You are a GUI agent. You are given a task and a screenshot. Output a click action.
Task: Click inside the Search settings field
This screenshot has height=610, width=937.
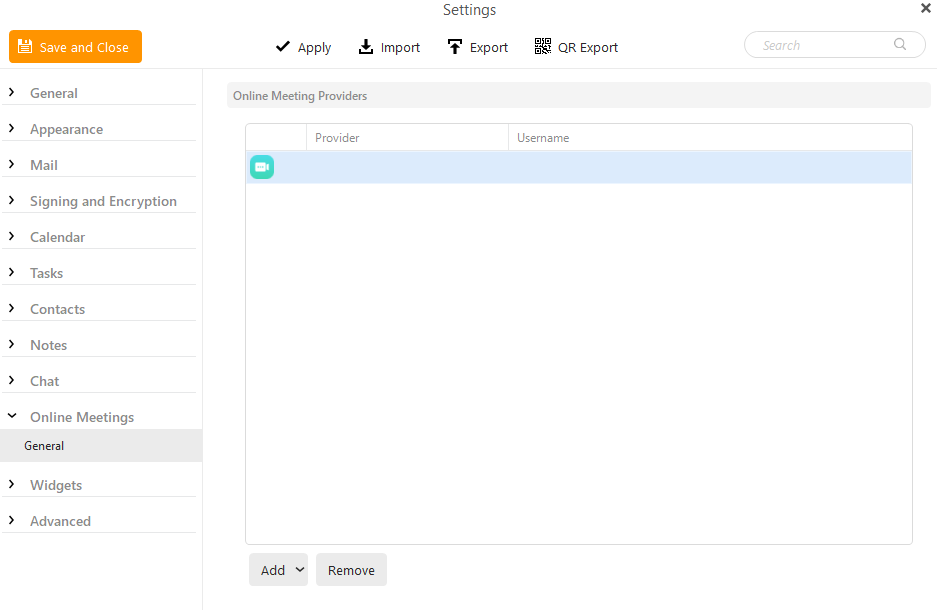coord(820,45)
